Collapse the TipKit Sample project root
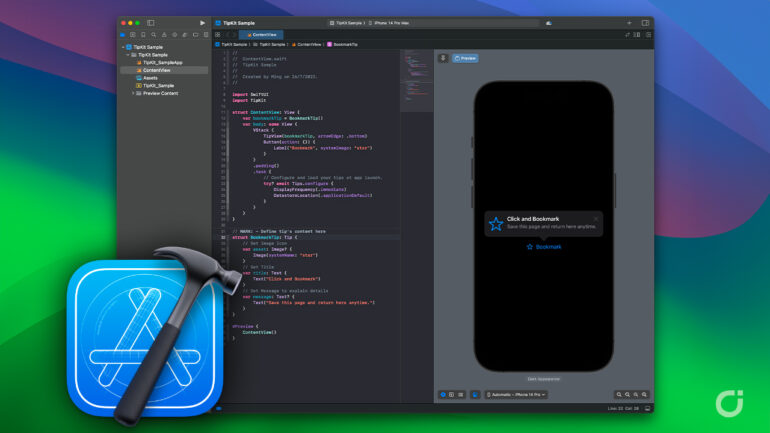770x433 pixels. [x=122, y=46]
